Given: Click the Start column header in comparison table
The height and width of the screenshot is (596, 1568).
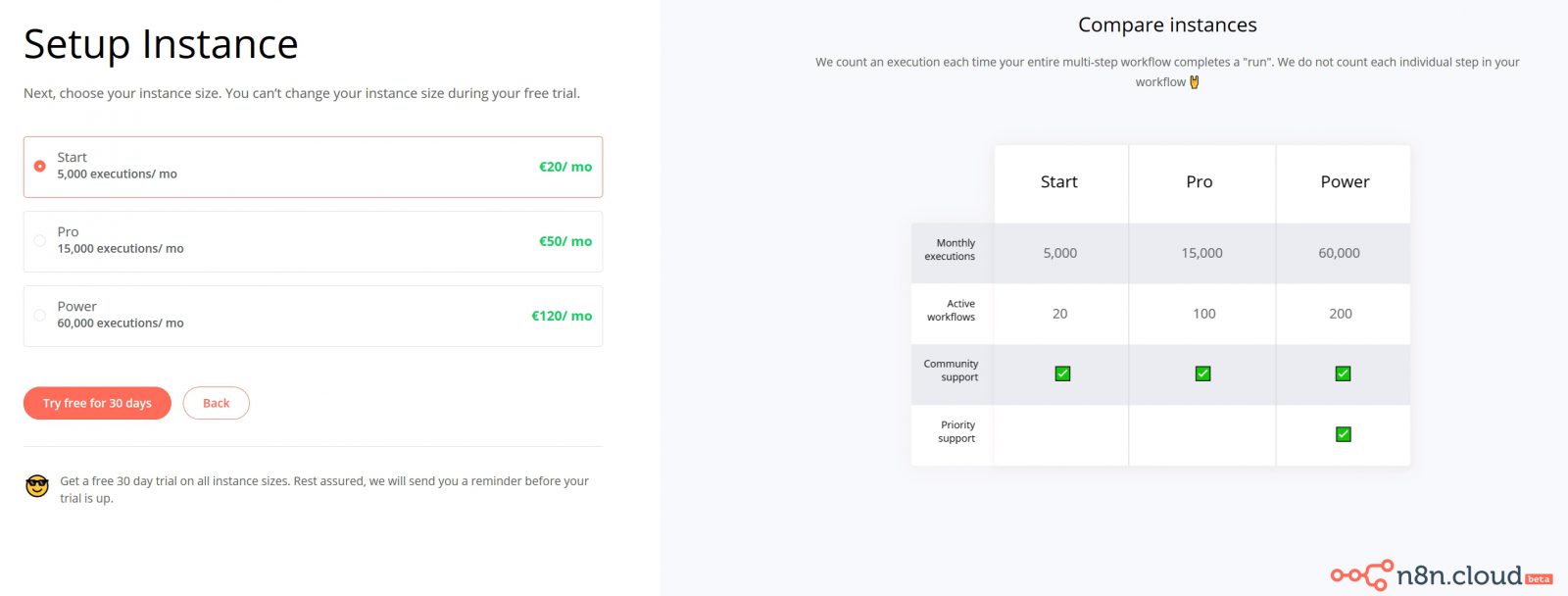Looking at the screenshot, I should point(1058,182).
